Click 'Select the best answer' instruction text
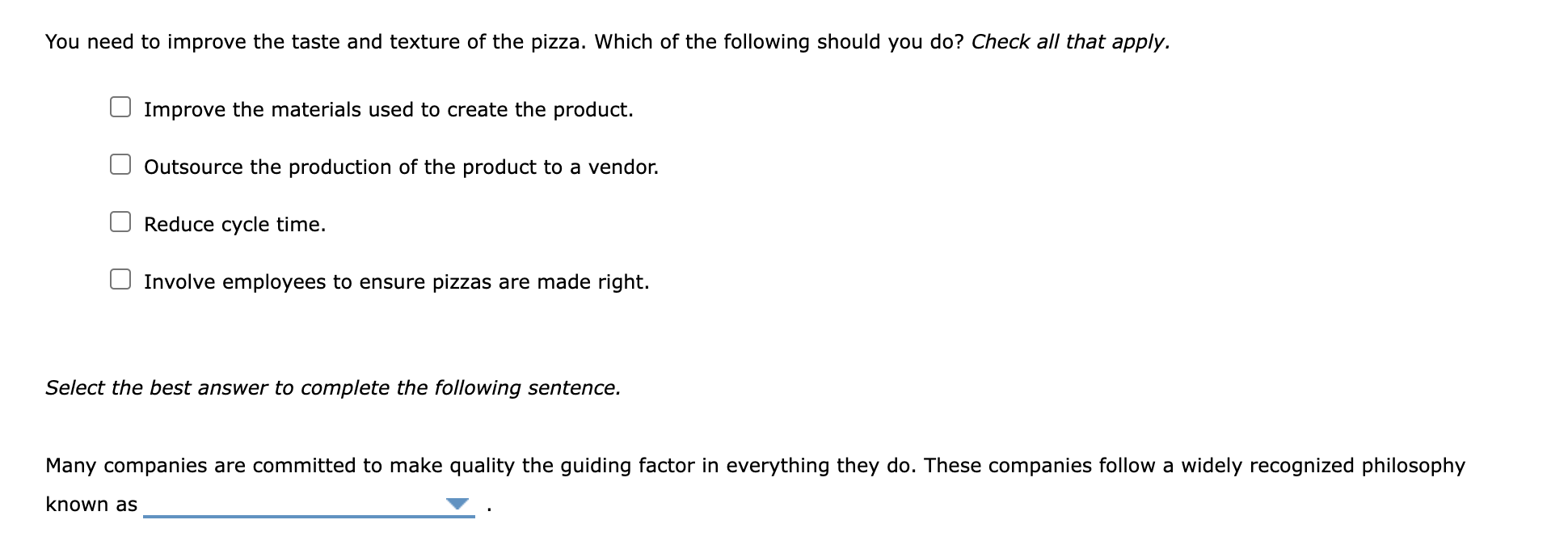Image resolution: width=1568 pixels, height=558 pixels. point(331,387)
